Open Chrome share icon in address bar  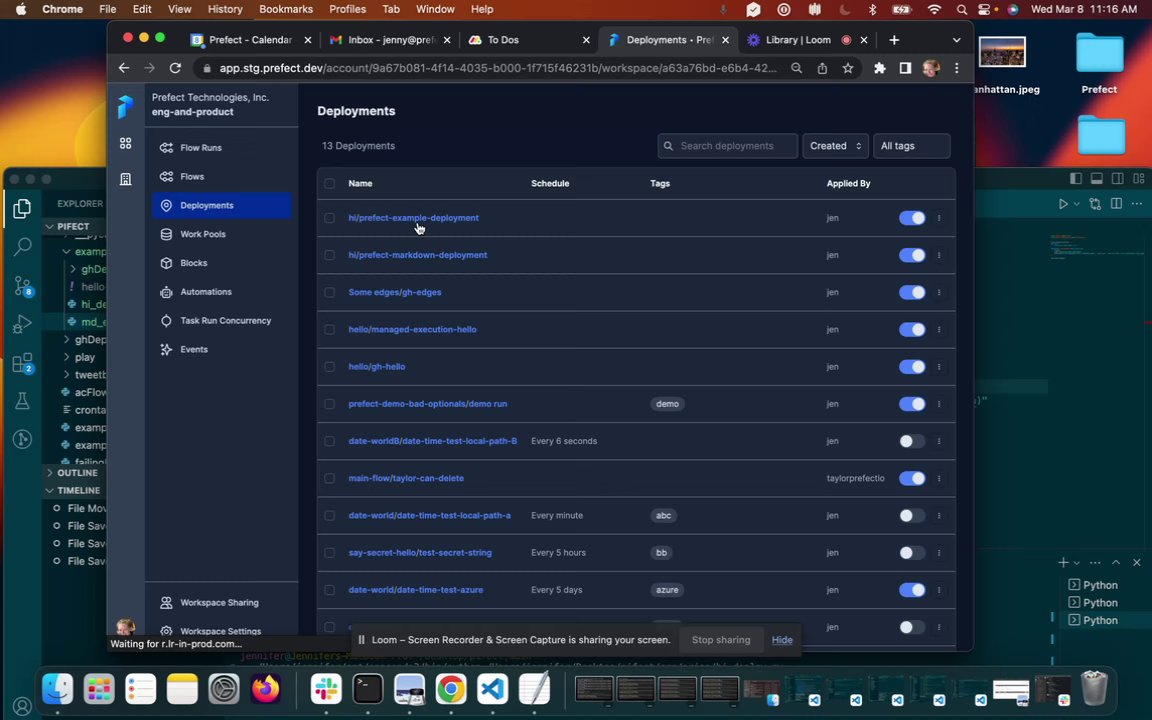[822, 68]
